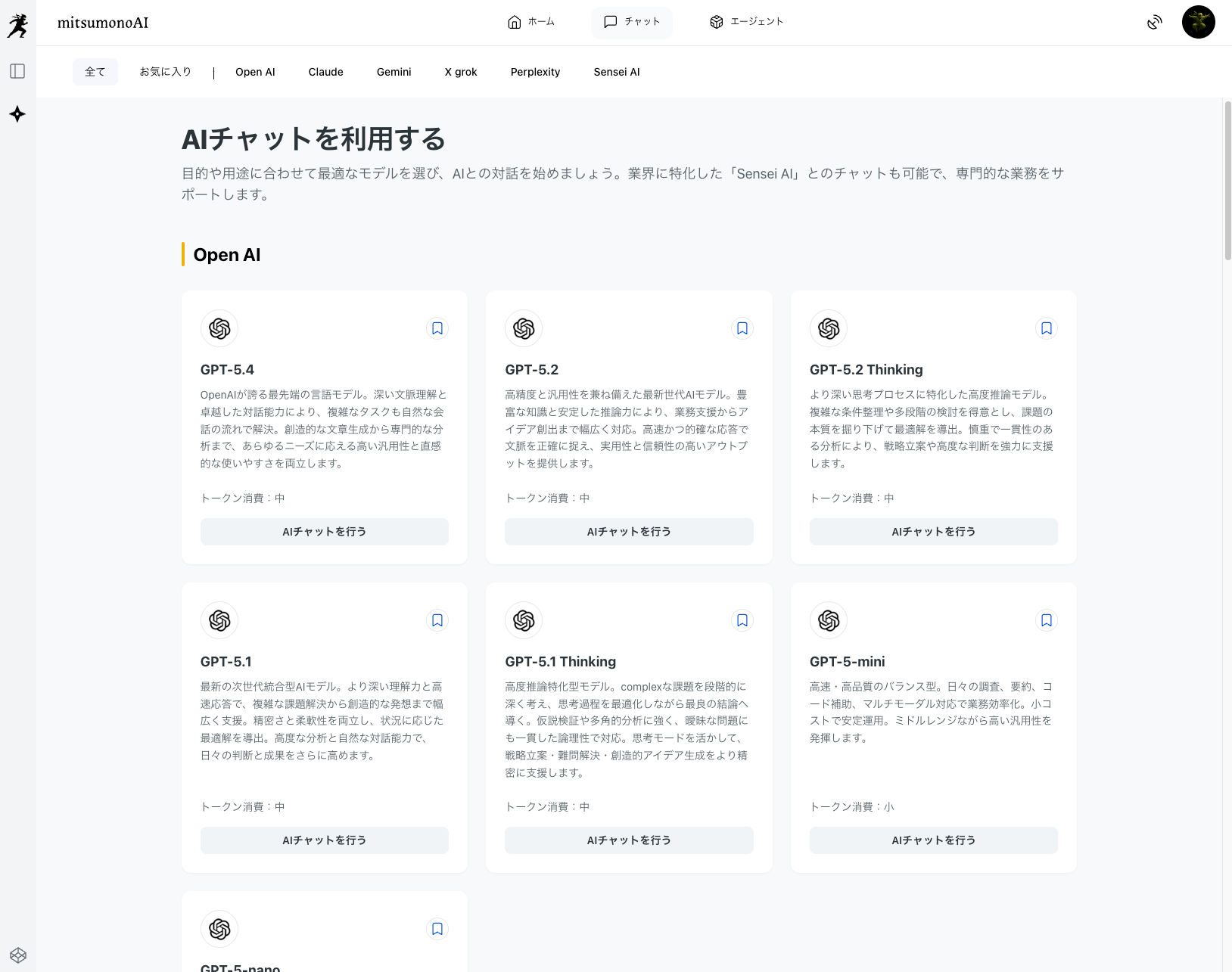The width and height of the screenshot is (1232, 972).
Task: Click the GPT-5.2 Thinking card title
Action: 866,370
